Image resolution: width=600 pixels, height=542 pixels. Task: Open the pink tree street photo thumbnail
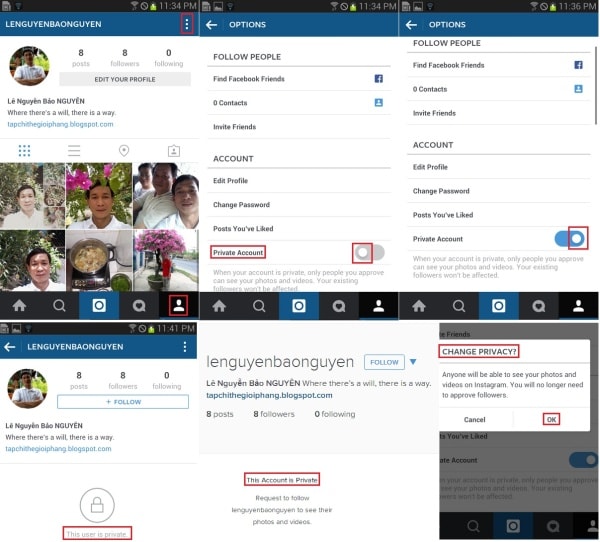[x=166, y=260]
